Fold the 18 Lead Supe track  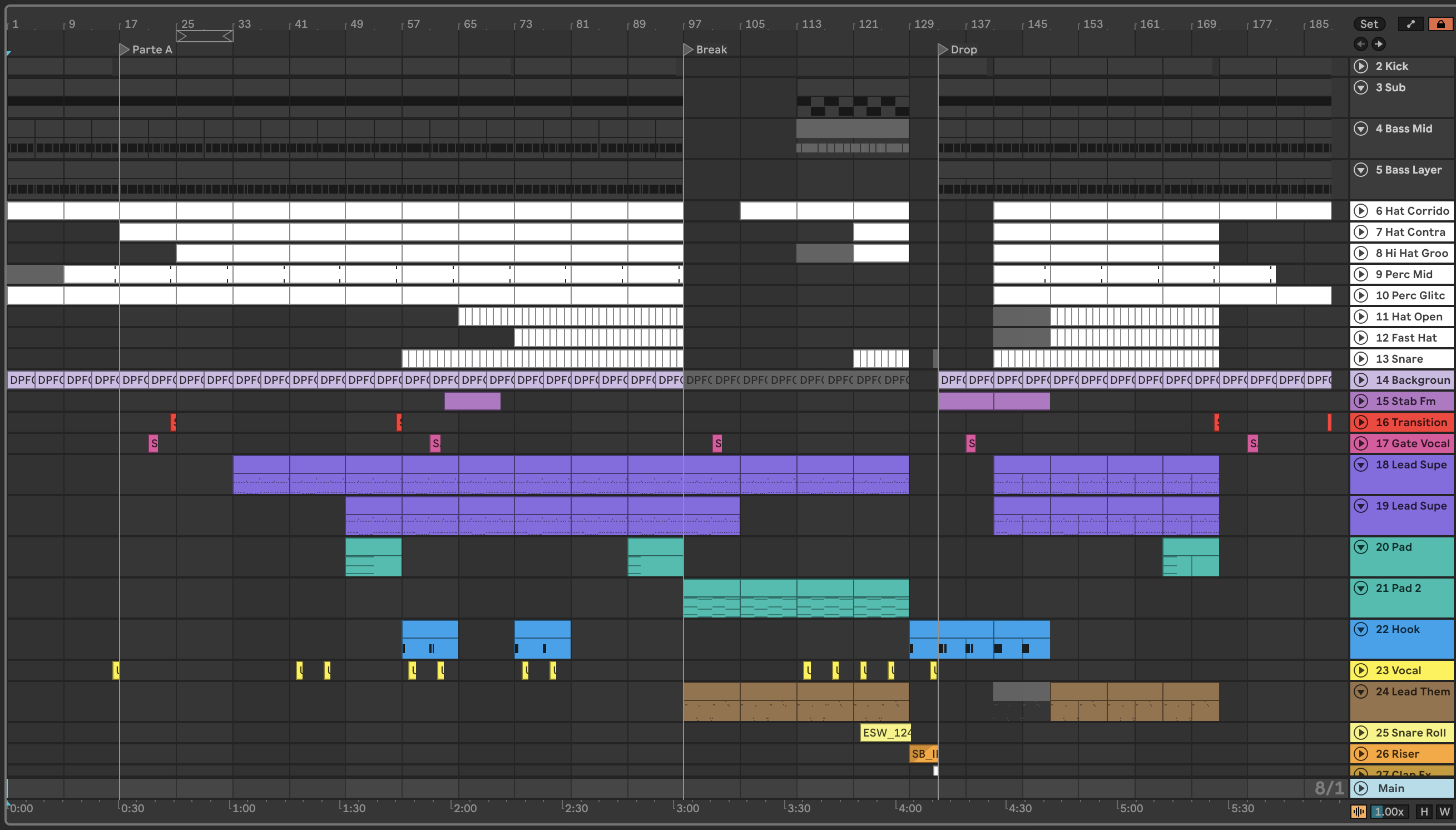click(1361, 465)
